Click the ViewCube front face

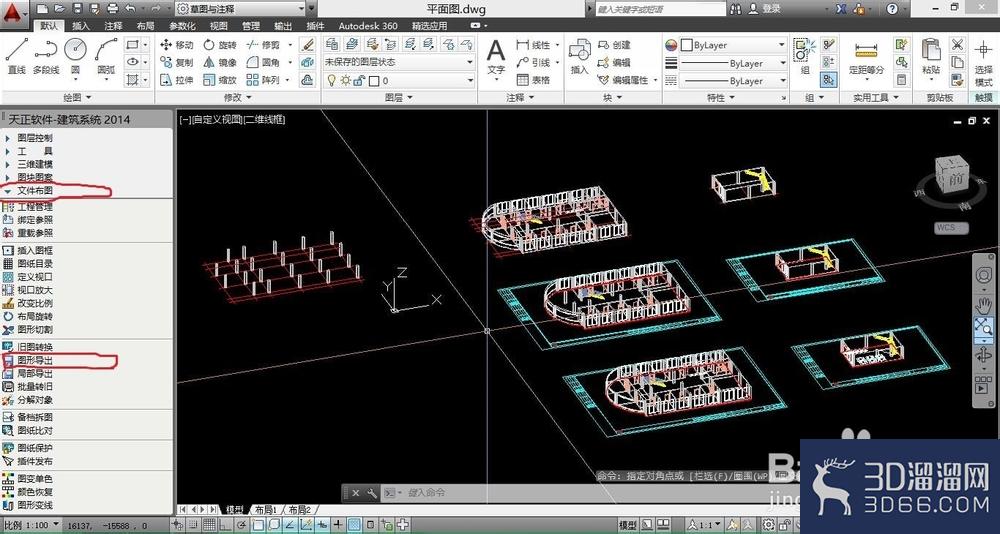[955, 179]
